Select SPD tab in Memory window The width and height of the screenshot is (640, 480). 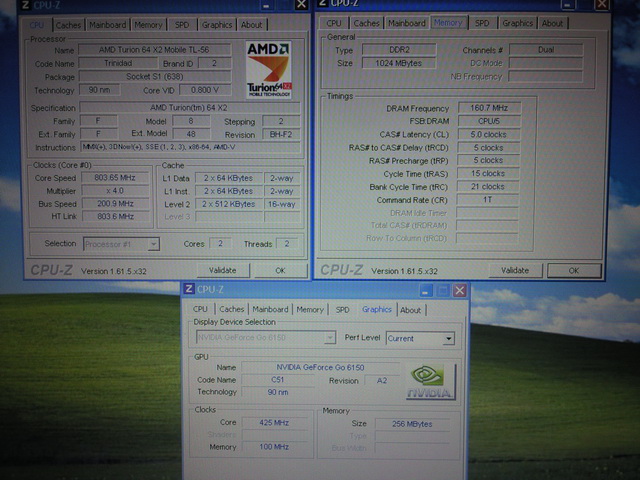[x=482, y=23]
